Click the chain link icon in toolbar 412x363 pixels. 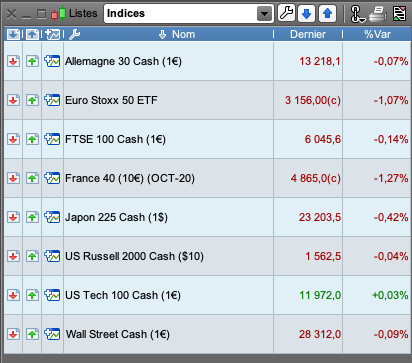tap(357, 14)
